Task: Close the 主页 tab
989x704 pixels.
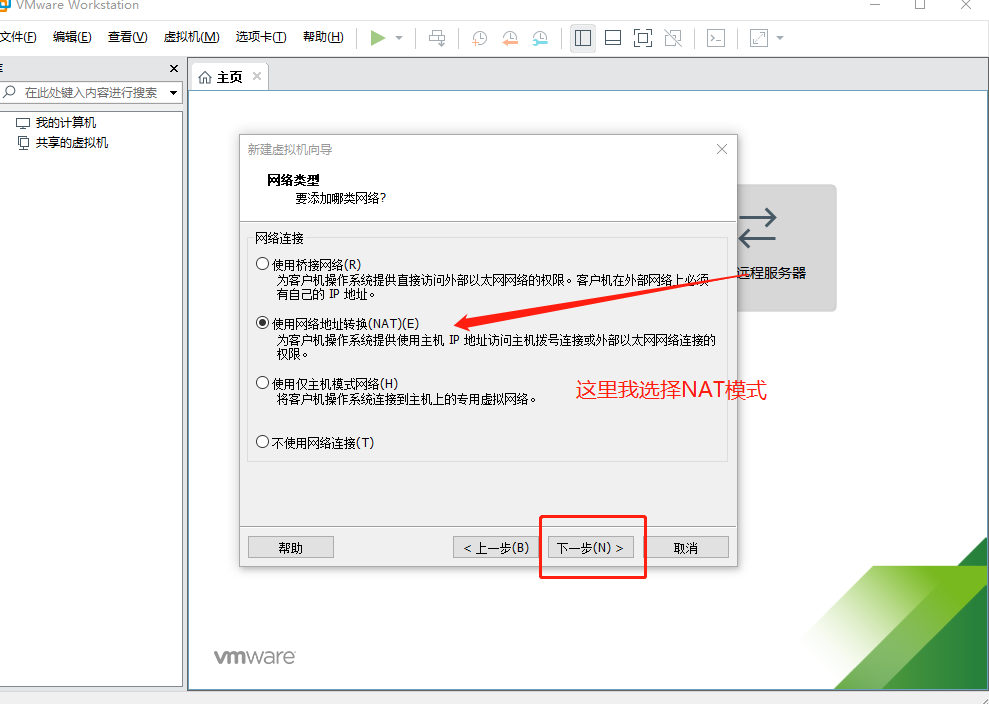Action: [257, 76]
